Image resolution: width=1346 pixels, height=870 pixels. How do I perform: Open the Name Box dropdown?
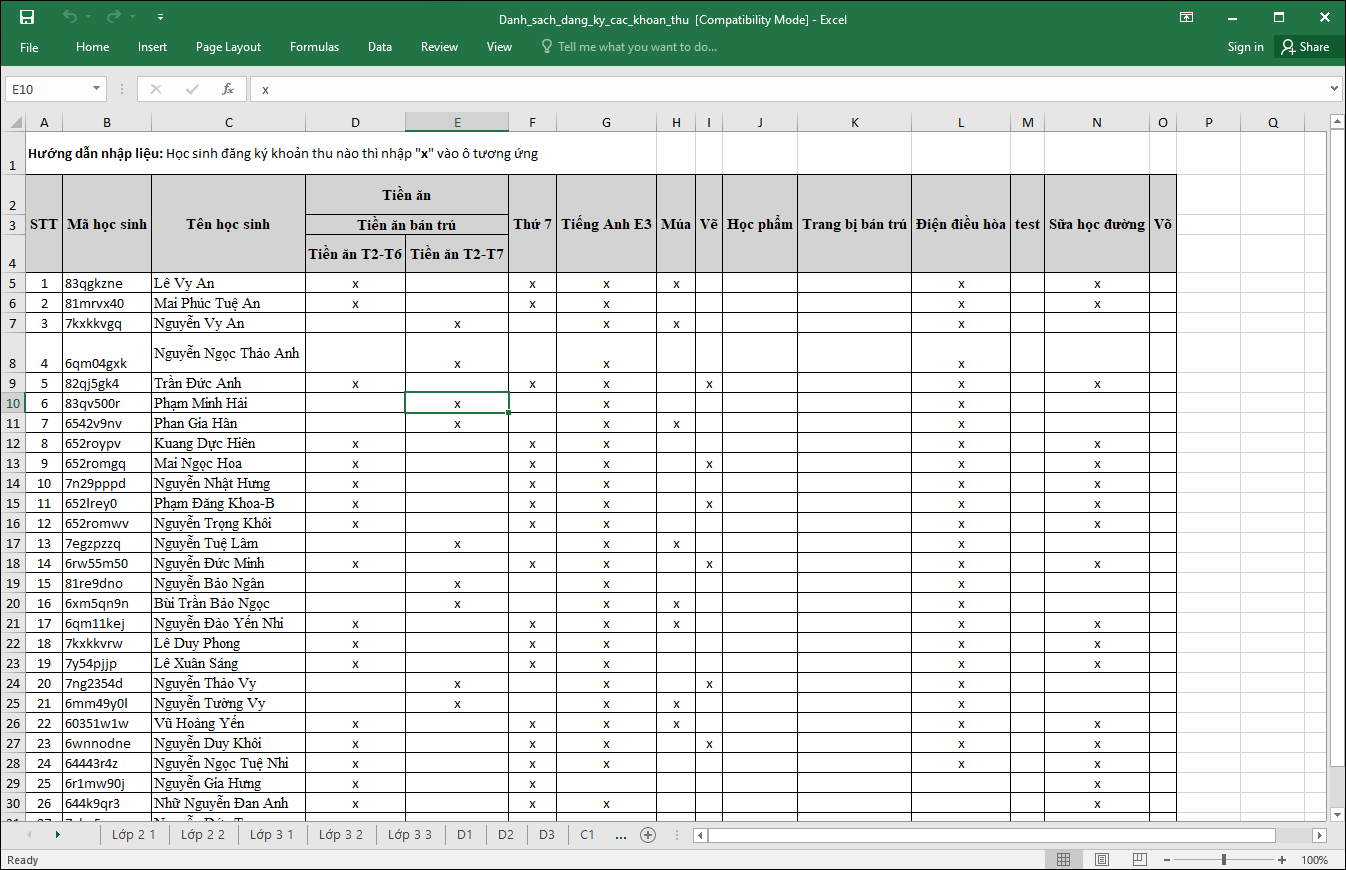(97, 89)
